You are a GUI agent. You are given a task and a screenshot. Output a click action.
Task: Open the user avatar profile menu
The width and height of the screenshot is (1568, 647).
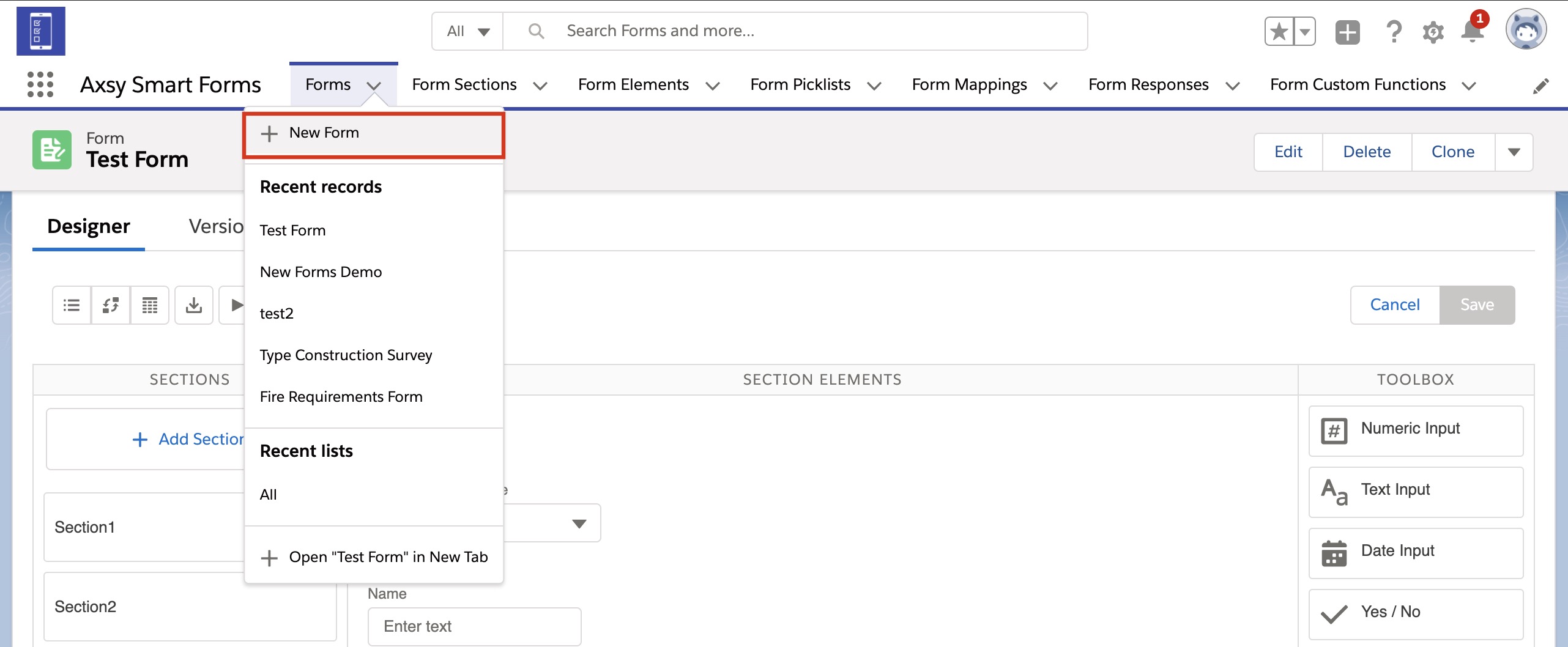(1526, 29)
